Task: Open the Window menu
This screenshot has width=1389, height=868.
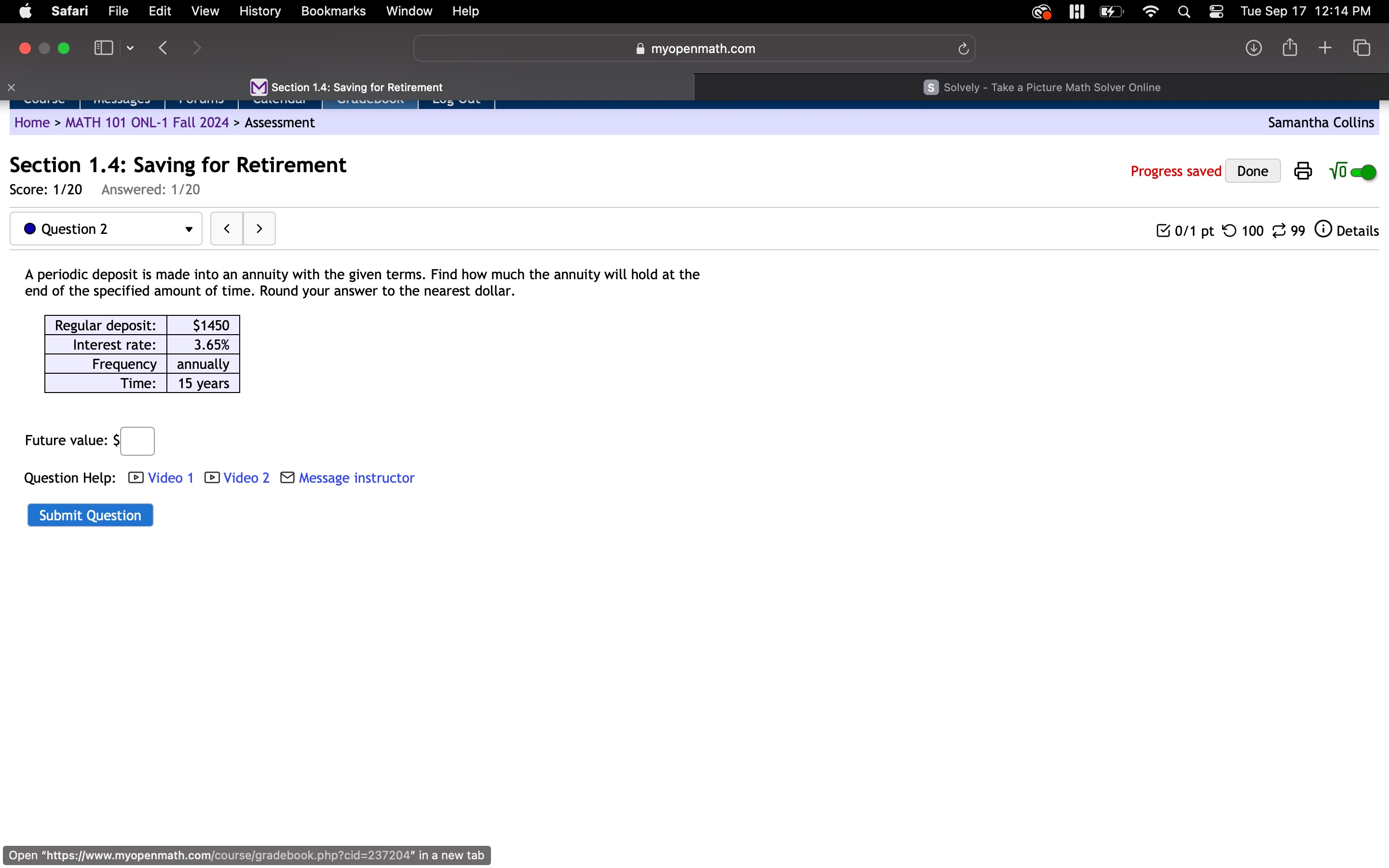Action: [x=409, y=11]
